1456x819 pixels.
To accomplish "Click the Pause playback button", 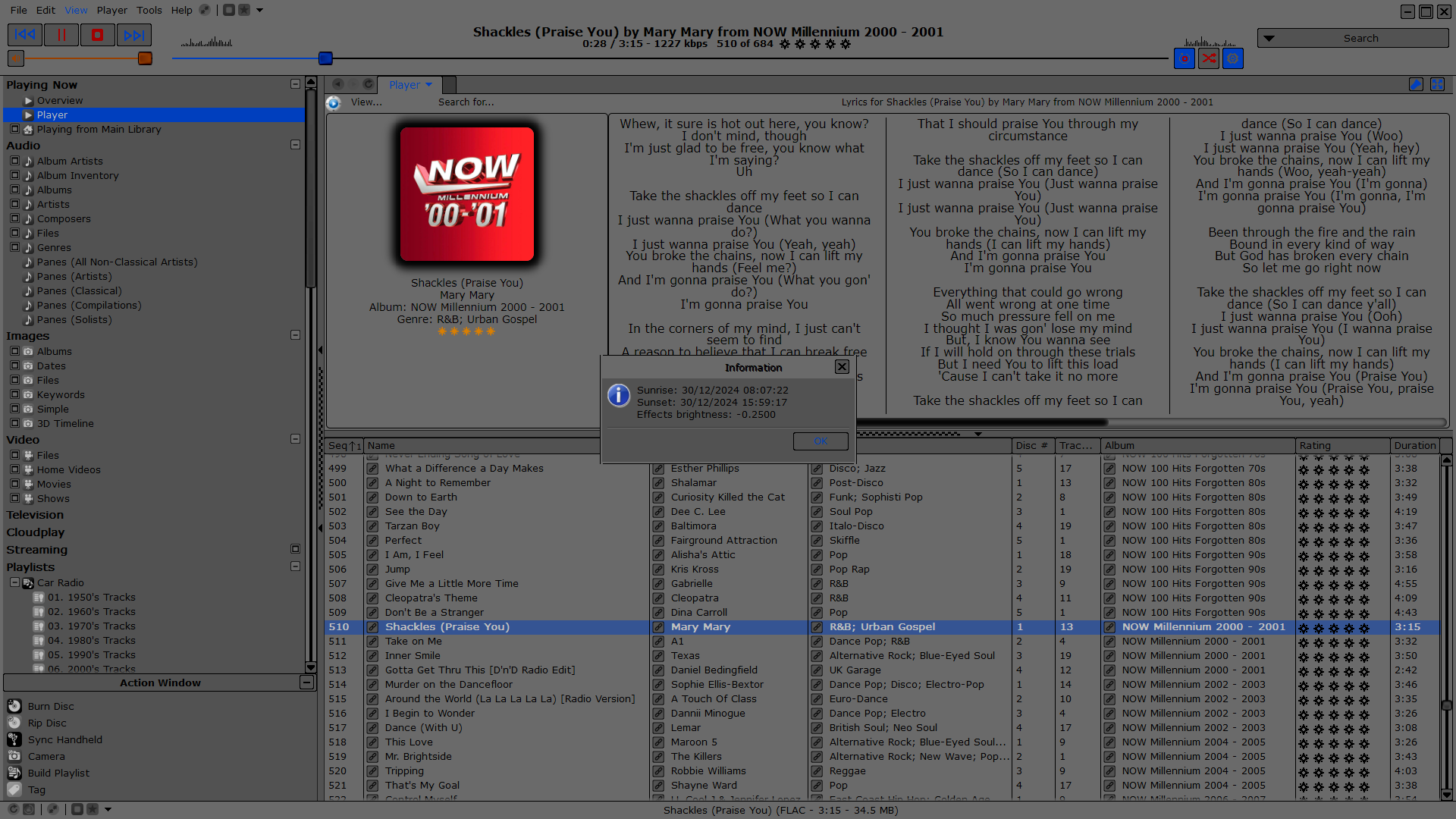I will click(61, 35).
